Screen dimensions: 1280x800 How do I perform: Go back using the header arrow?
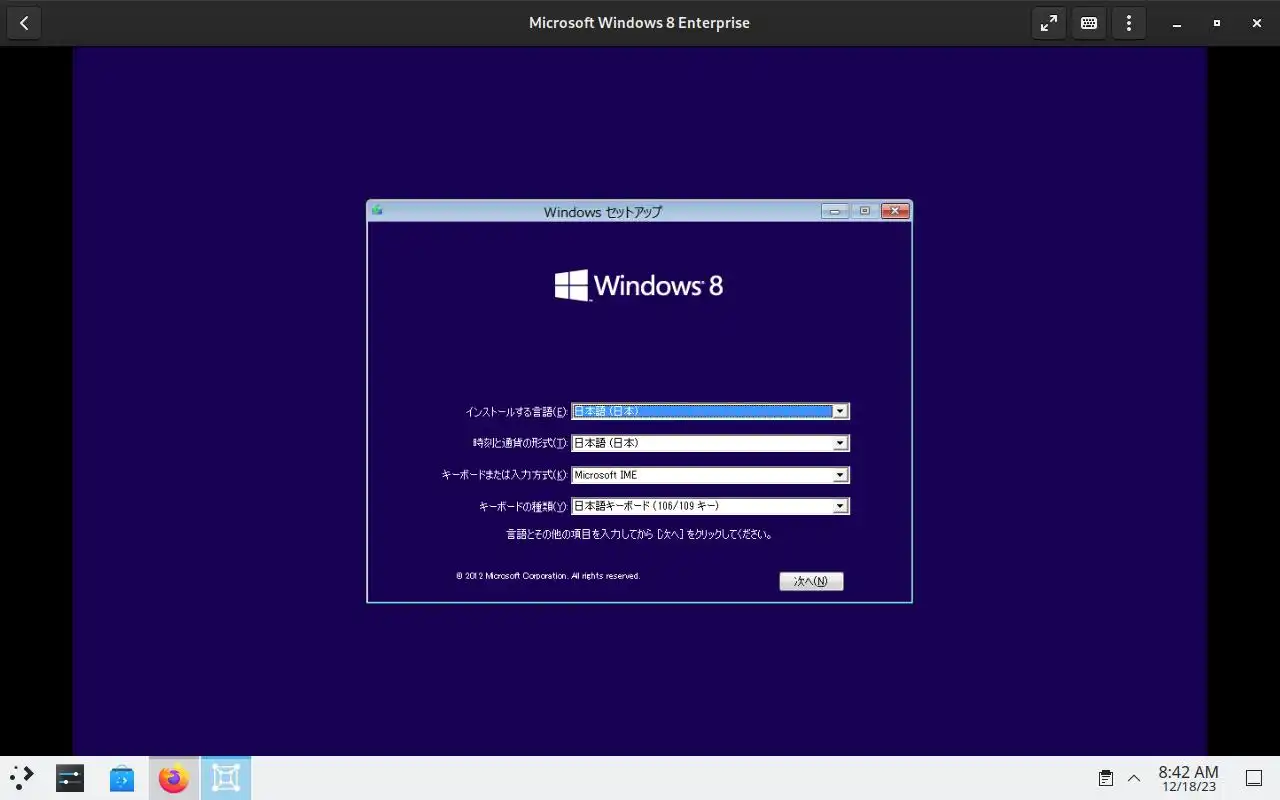[24, 23]
